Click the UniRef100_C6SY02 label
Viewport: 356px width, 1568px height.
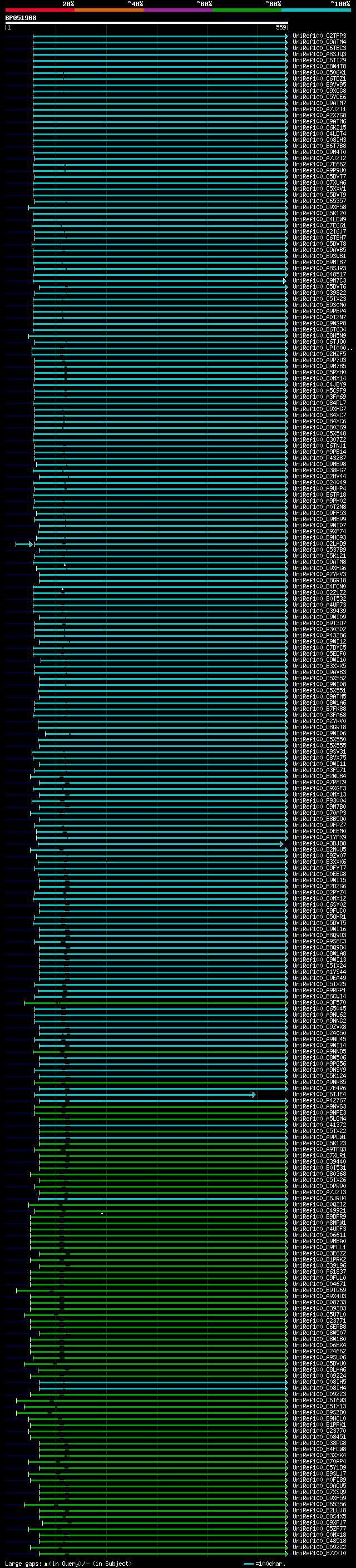point(319,905)
